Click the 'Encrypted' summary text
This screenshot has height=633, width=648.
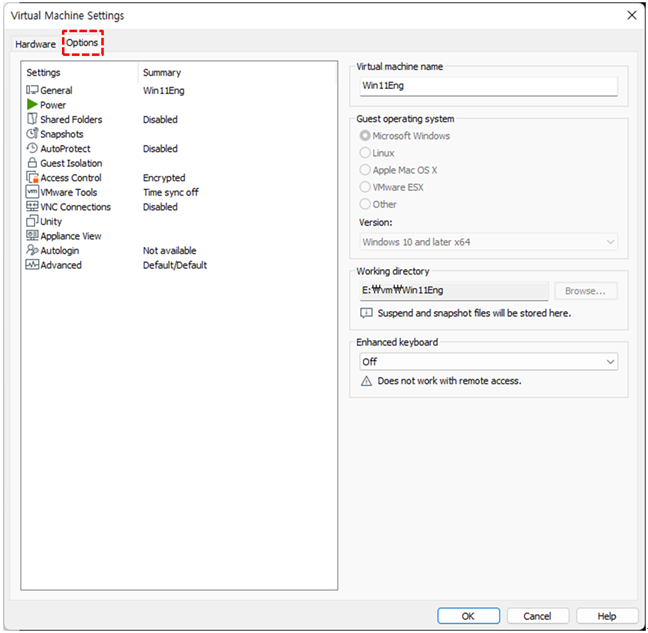pyautogui.click(x=164, y=178)
